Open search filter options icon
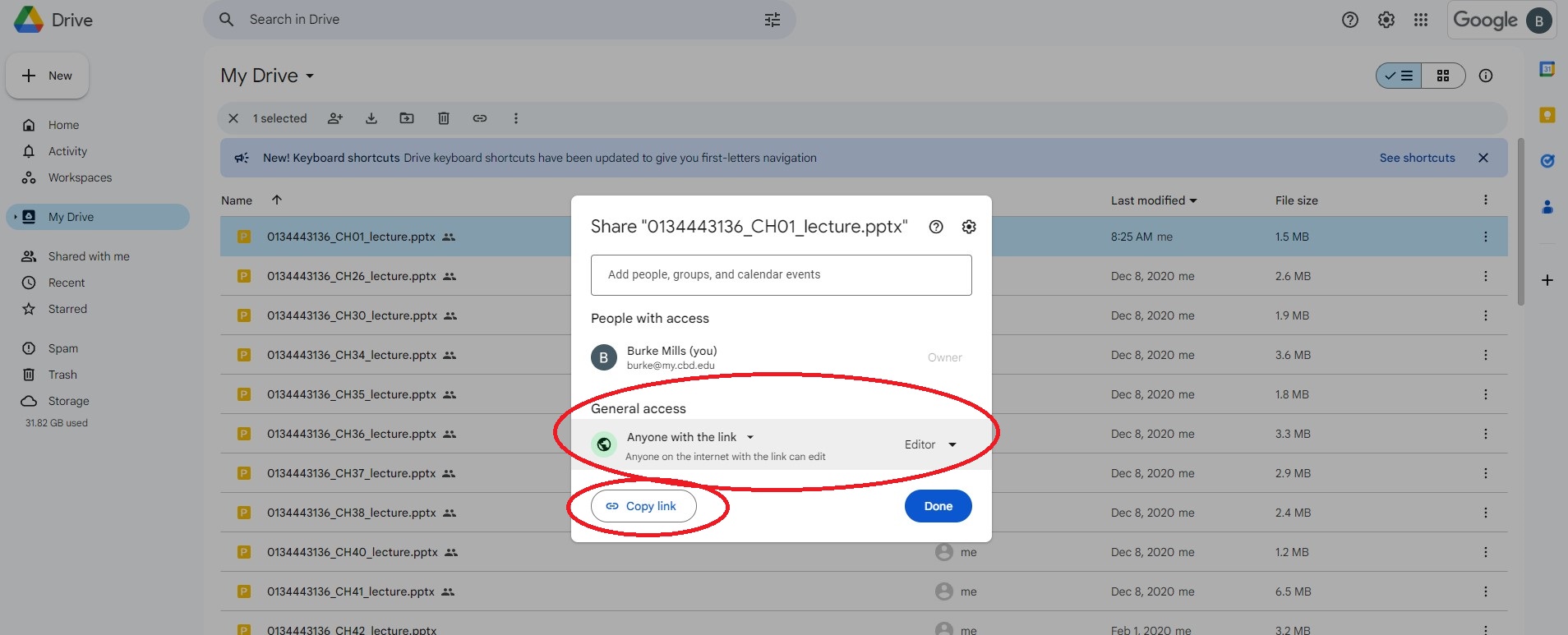The width and height of the screenshot is (1568, 635). (x=772, y=20)
